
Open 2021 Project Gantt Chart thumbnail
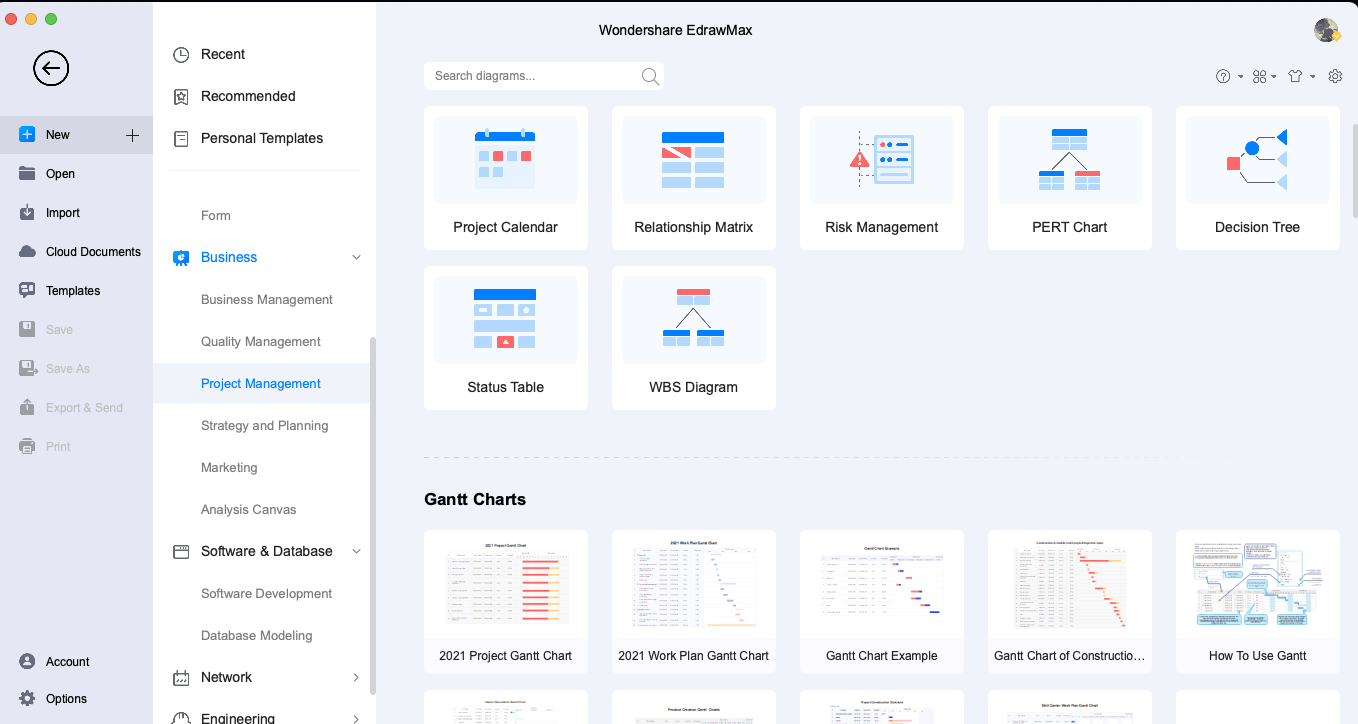[x=506, y=600]
